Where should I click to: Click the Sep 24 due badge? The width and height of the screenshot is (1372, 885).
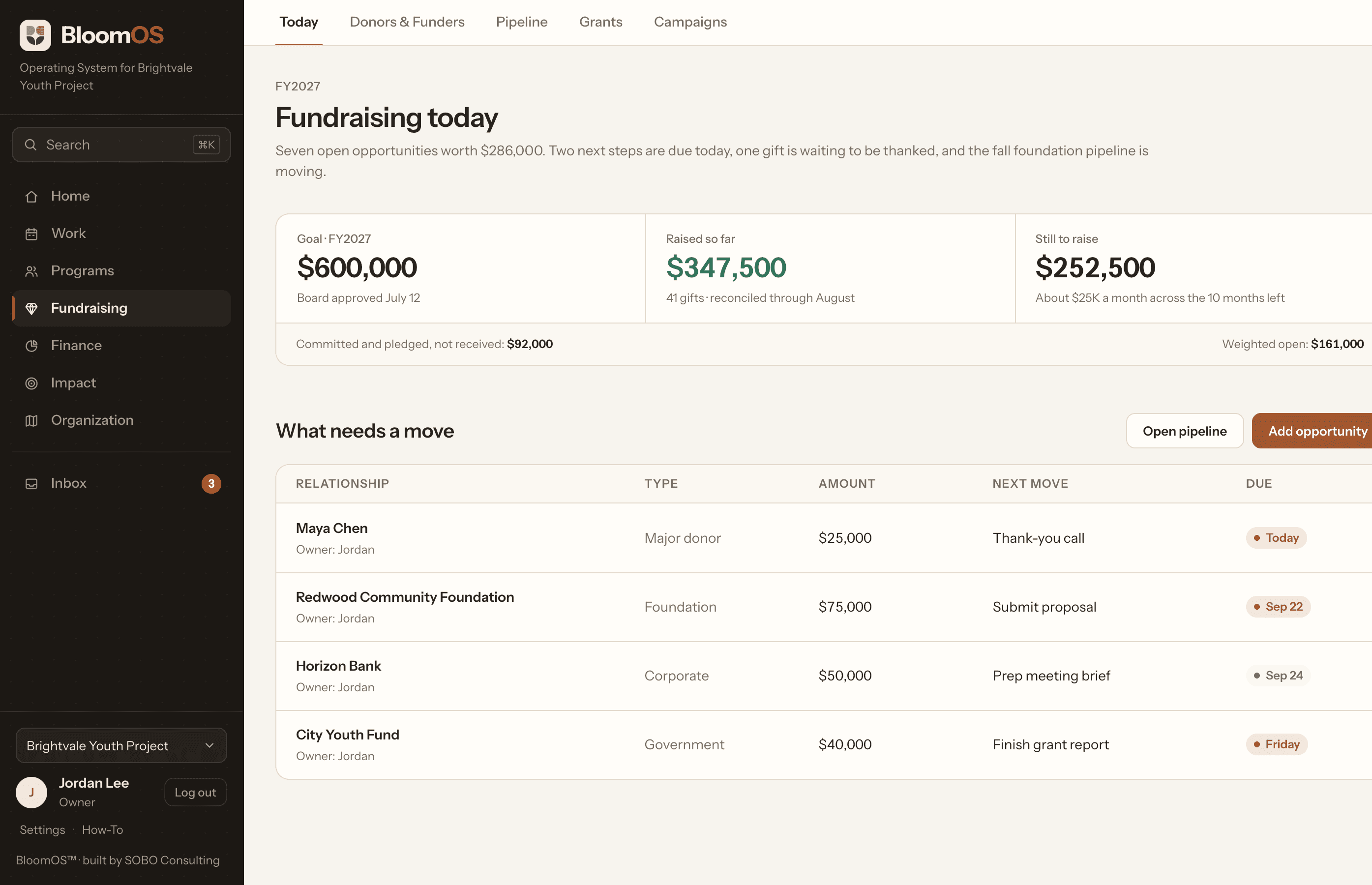pyautogui.click(x=1278, y=676)
